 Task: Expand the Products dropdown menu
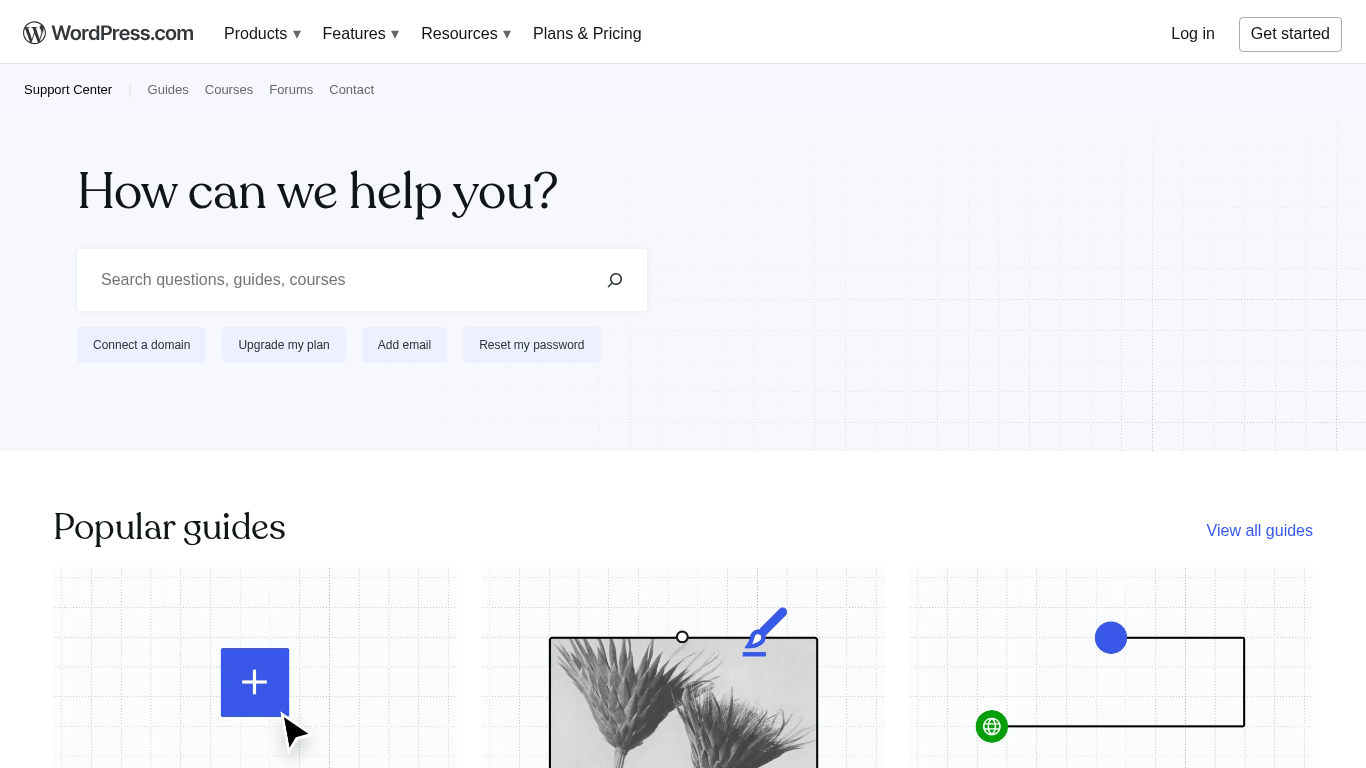[262, 34]
